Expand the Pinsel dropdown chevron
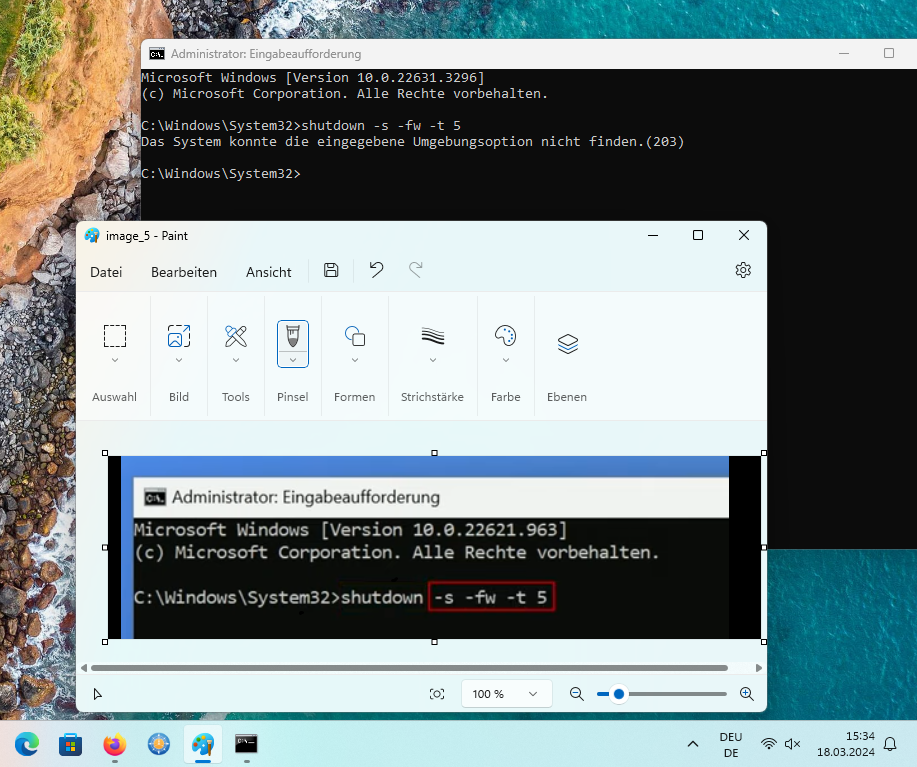The height and width of the screenshot is (767, 917). click(293, 360)
